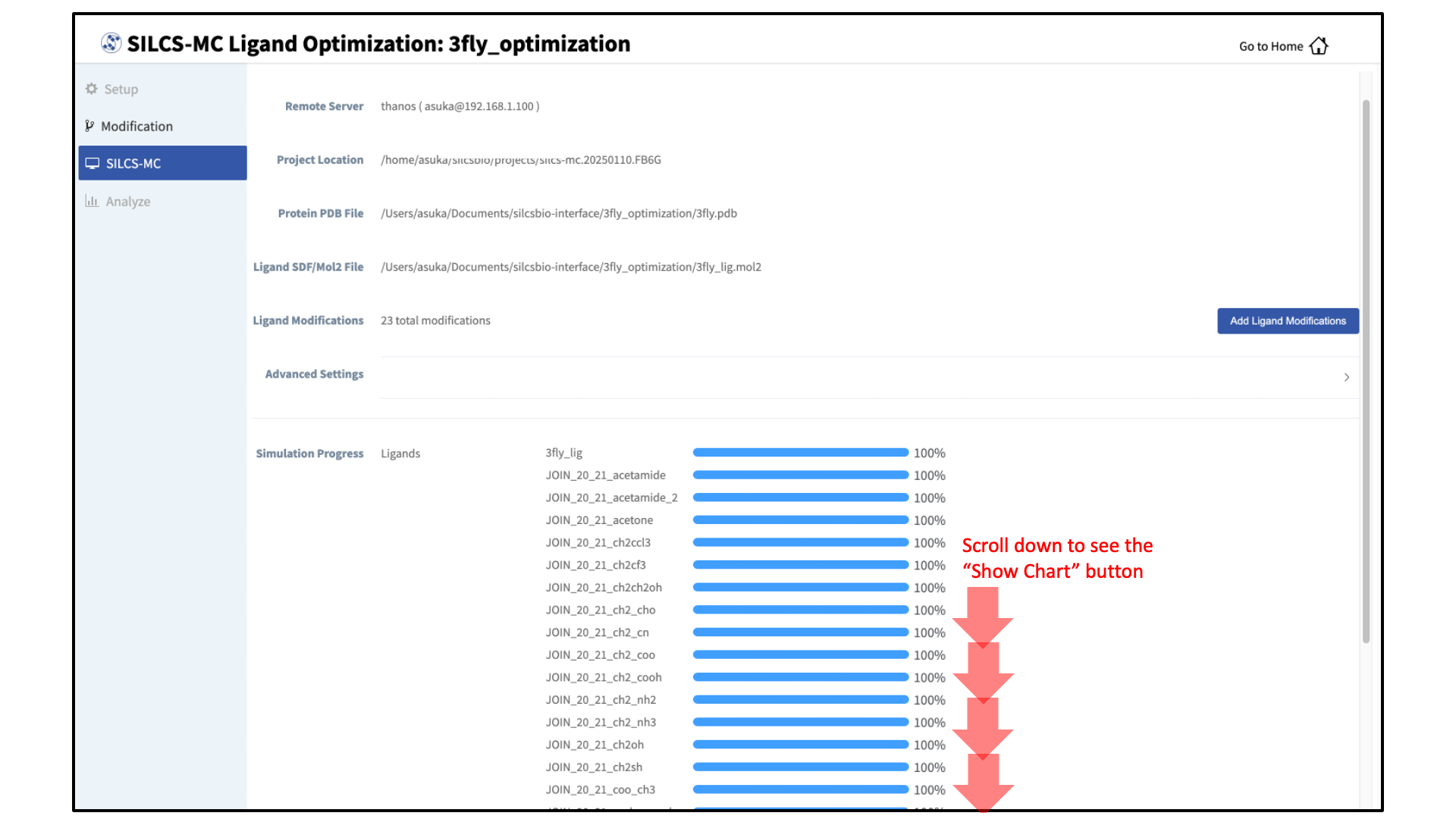Open the Setup sidebar tab
This screenshot has width=1456, height=819.
tap(121, 89)
